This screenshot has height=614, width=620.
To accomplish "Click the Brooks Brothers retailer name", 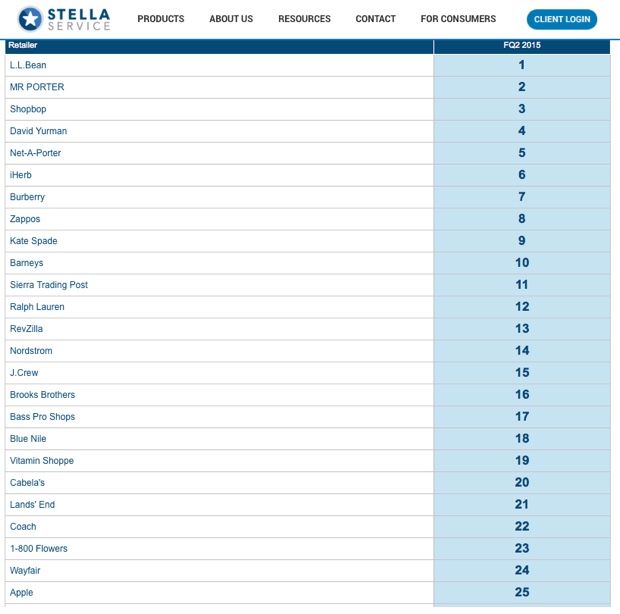I will tap(42, 395).
